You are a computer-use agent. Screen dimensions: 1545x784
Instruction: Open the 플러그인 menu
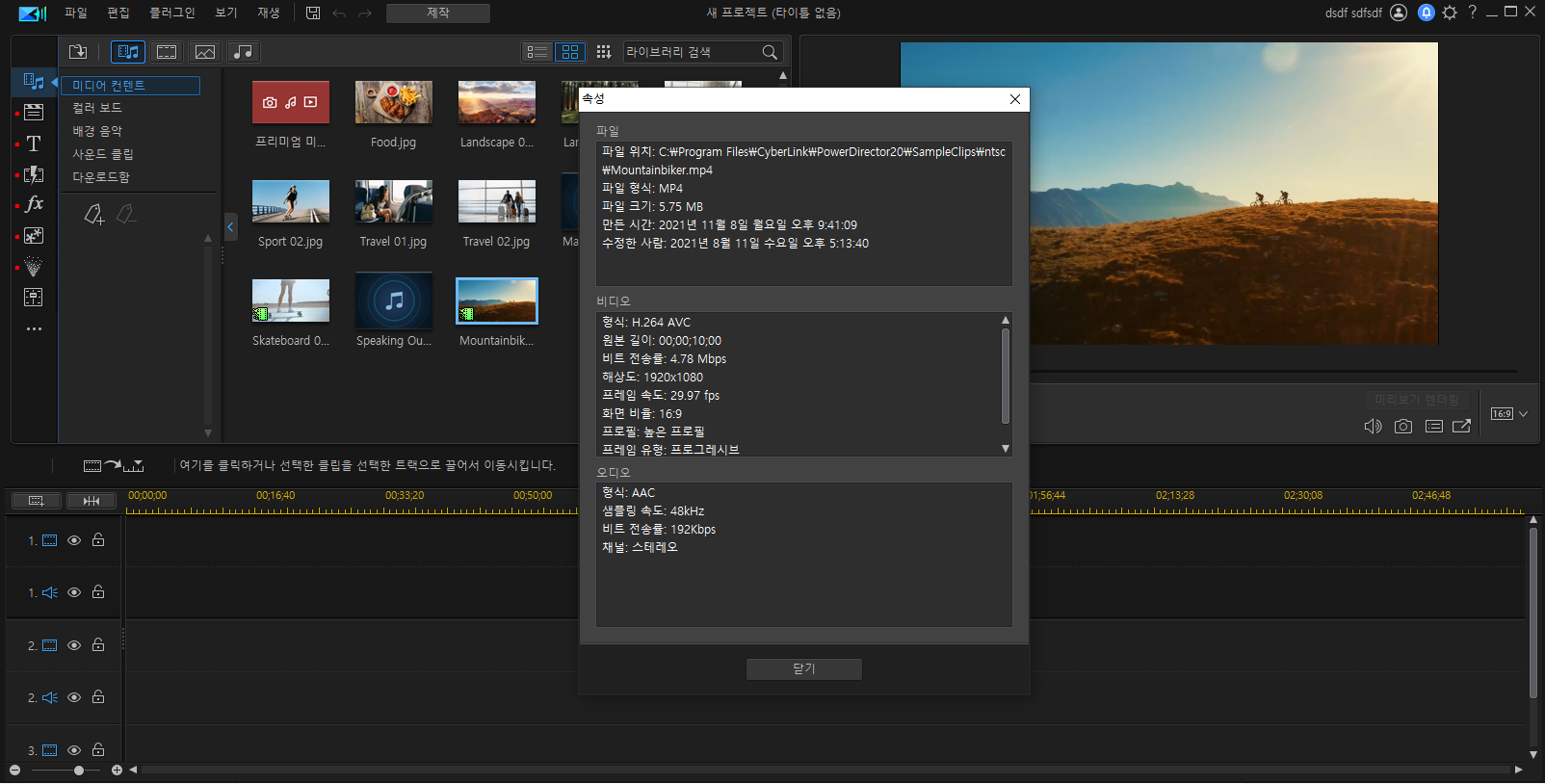172,13
